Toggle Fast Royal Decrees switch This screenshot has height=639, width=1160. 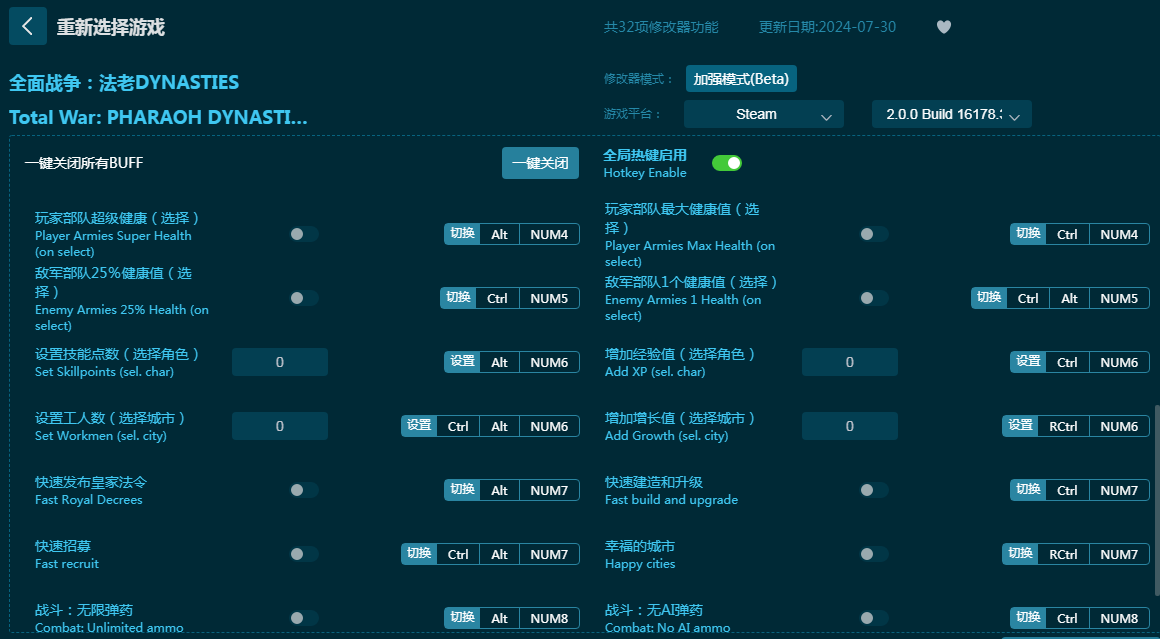click(x=303, y=490)
